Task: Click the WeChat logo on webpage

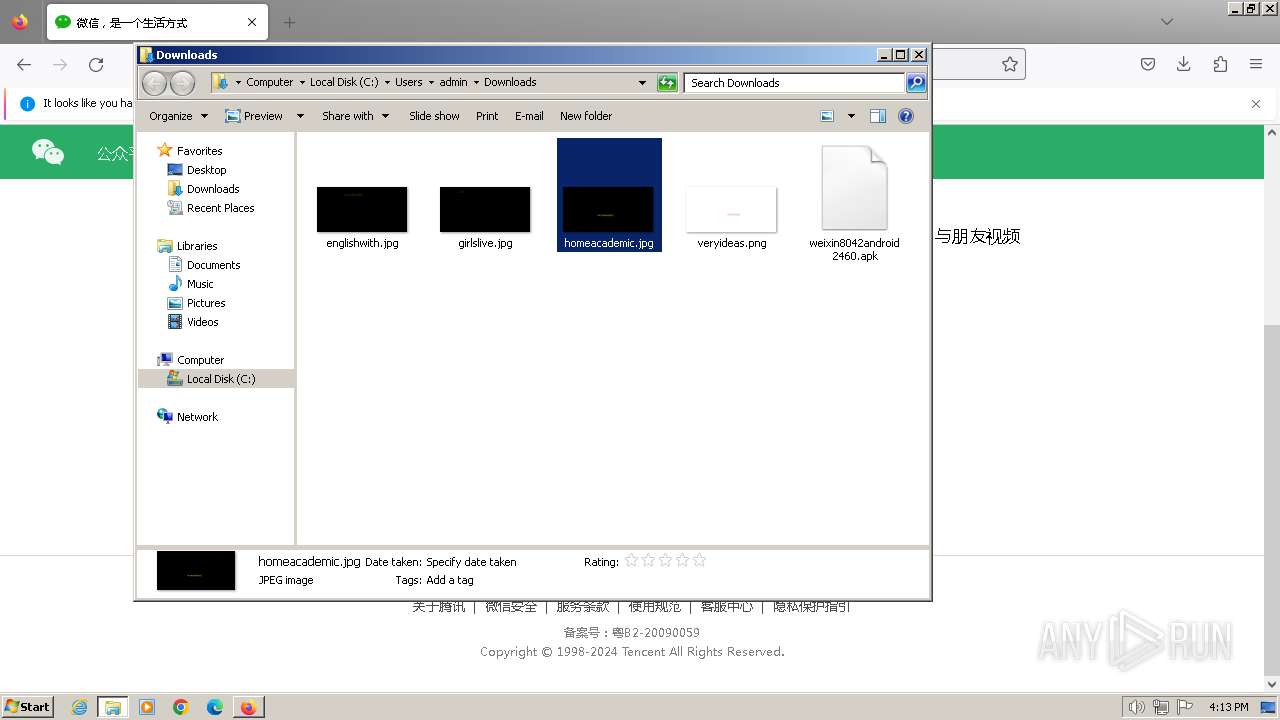Action: click(48, 152)
